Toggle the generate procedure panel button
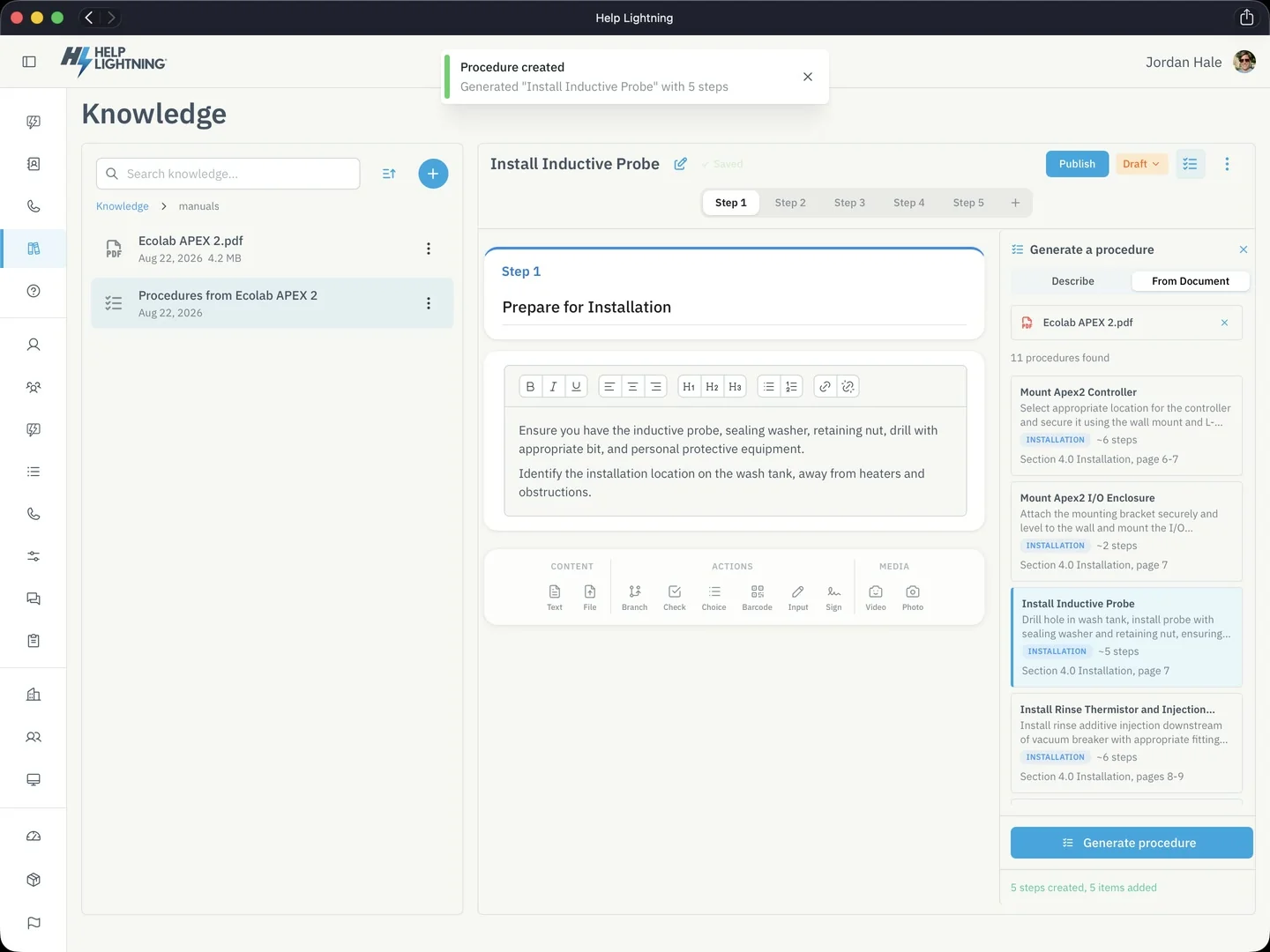Screen dimensions: 1270x952 [1190, 164]
